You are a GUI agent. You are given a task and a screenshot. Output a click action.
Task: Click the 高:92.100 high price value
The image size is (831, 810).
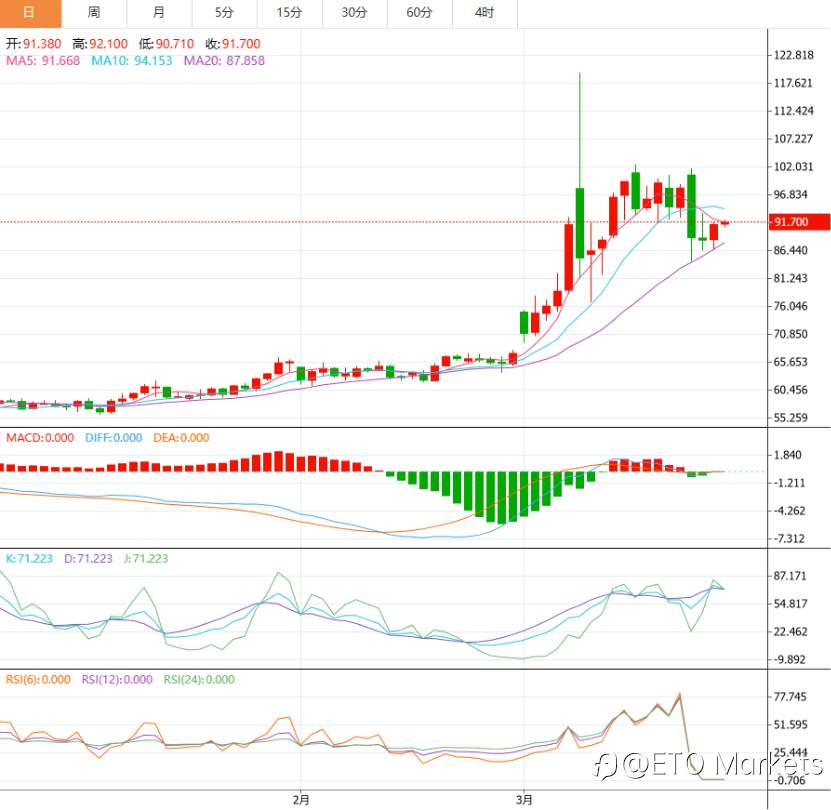click(100, 44)
